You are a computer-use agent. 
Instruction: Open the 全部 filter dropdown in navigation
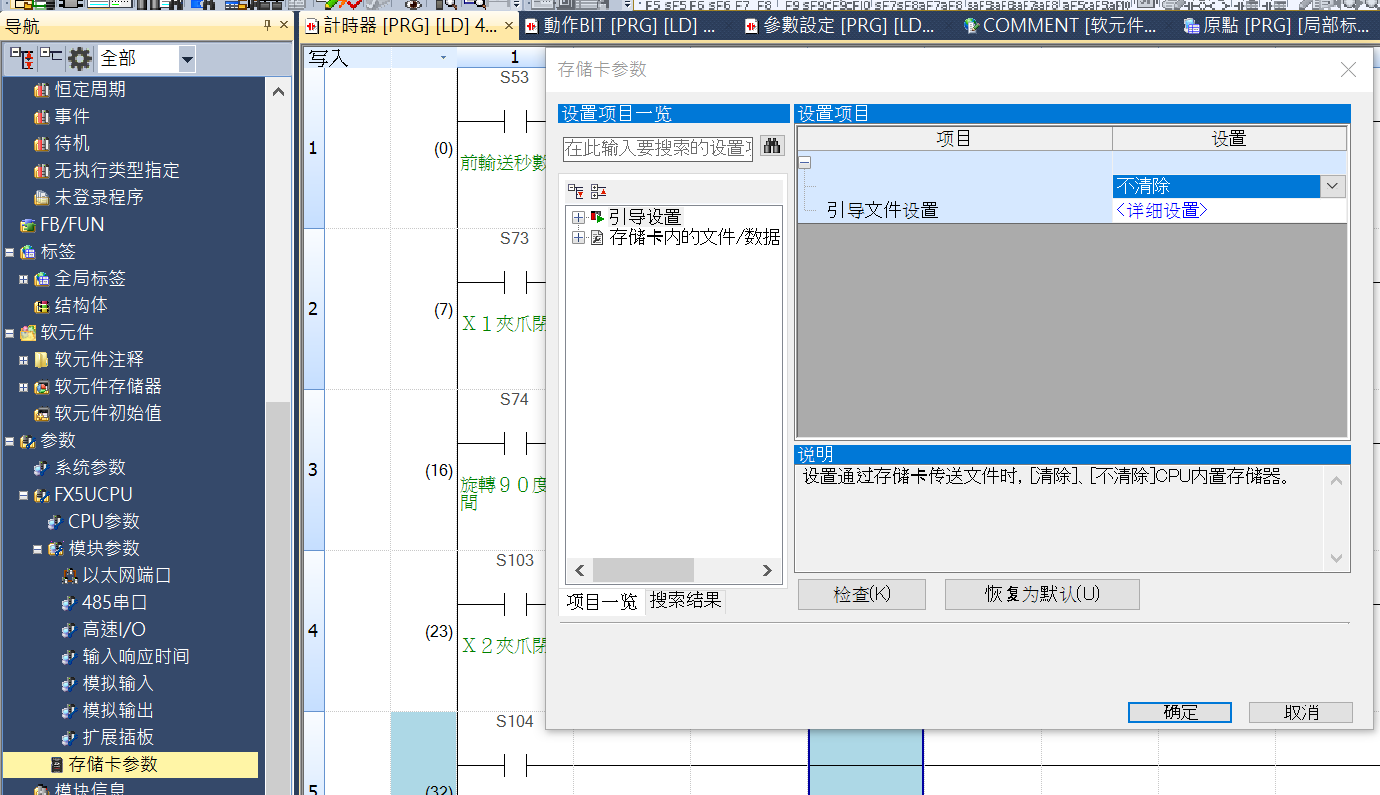click(187, 60)
